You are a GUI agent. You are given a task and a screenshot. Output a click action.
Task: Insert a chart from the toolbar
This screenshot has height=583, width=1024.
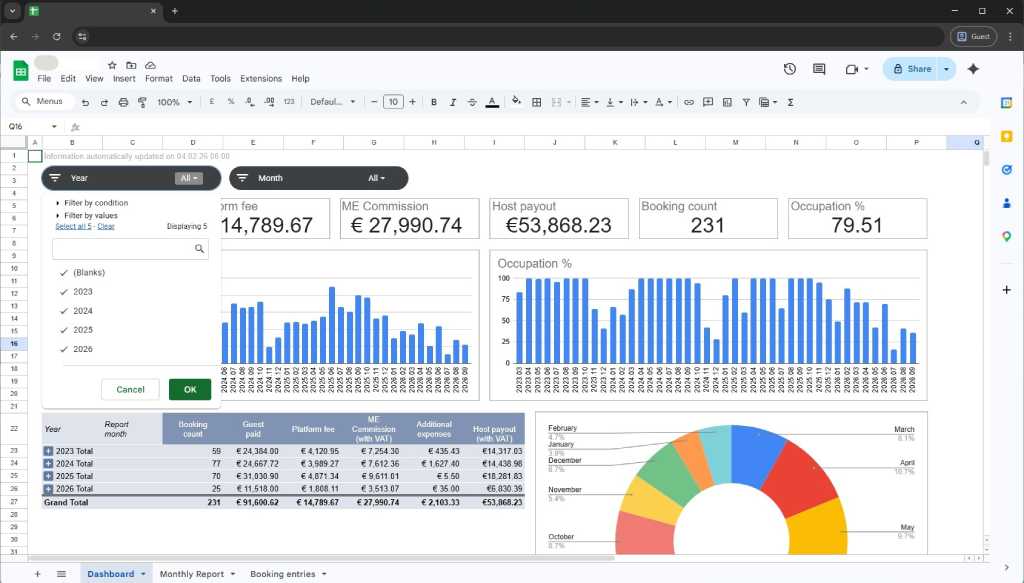click(x=727, y=102)
